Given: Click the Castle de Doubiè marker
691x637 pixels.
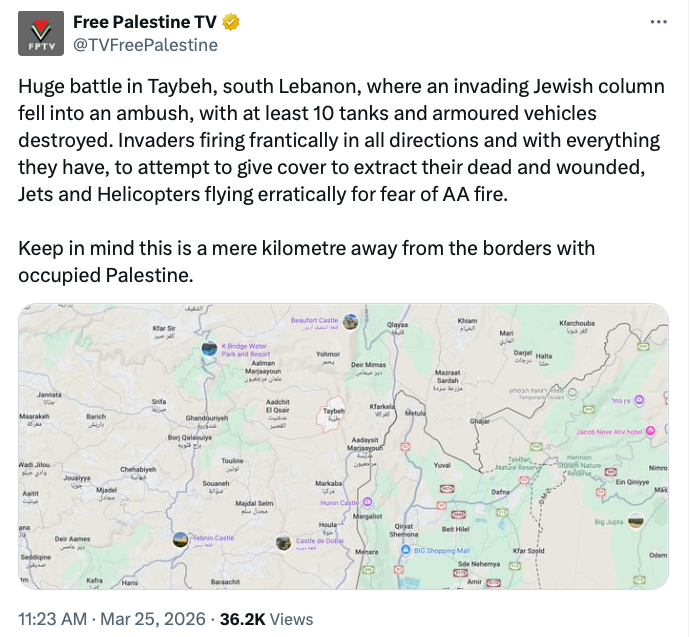Looking at the screenshot, I should coord(284,542).
